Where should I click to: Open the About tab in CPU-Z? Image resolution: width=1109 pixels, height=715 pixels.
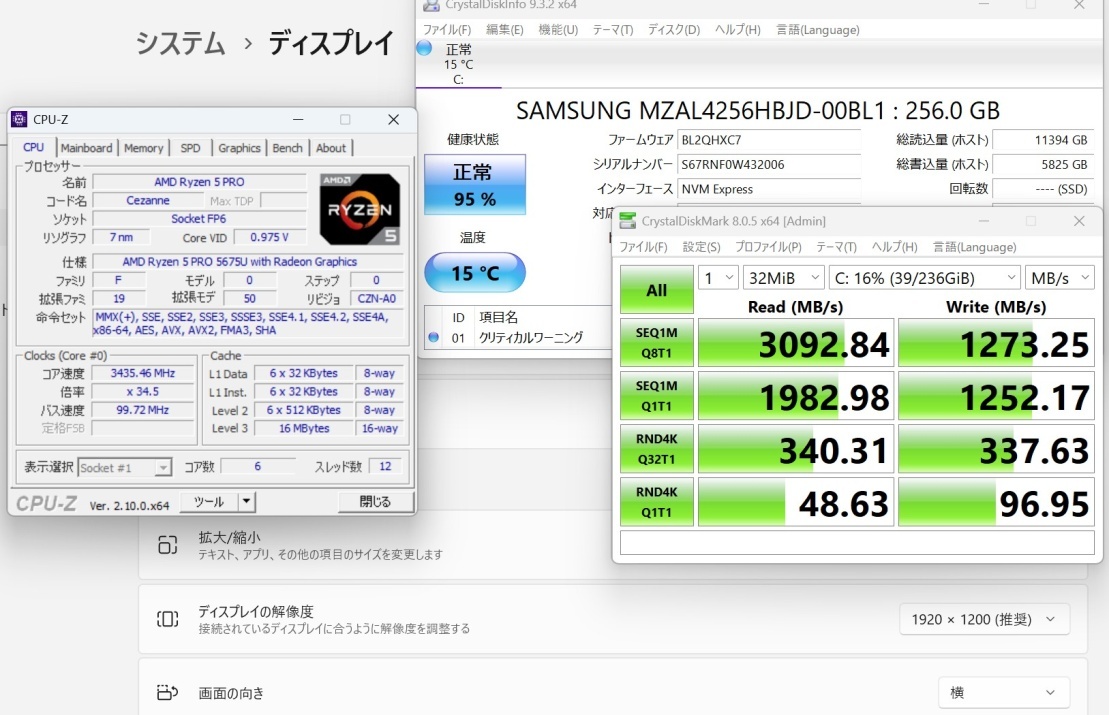click(331, 148)
